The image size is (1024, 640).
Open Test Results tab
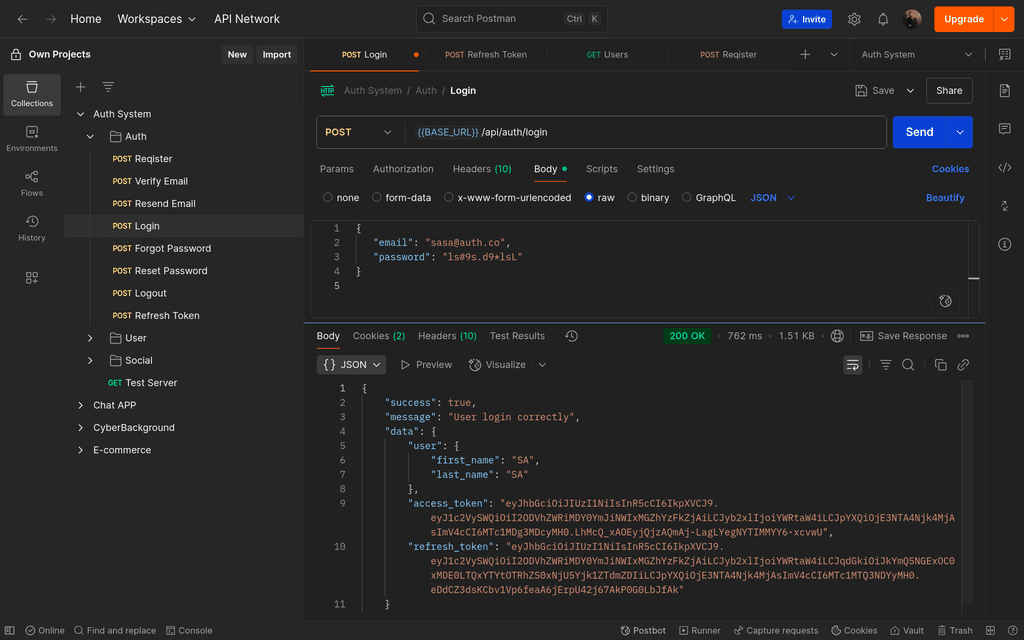pyautogui.click(x=517, y=336)
